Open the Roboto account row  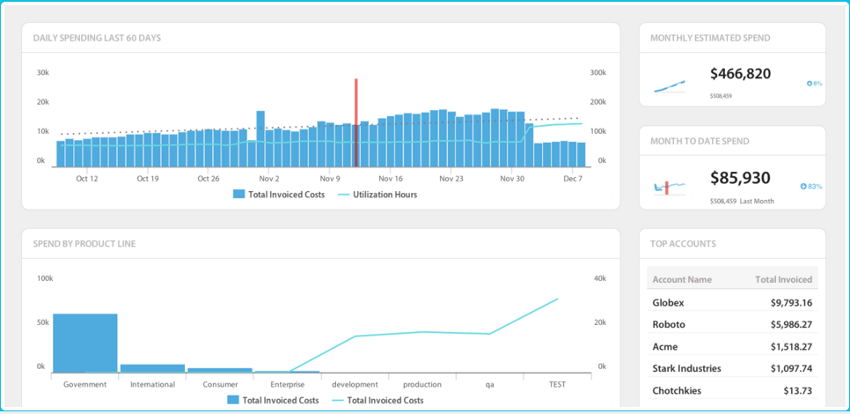point(732,325)
